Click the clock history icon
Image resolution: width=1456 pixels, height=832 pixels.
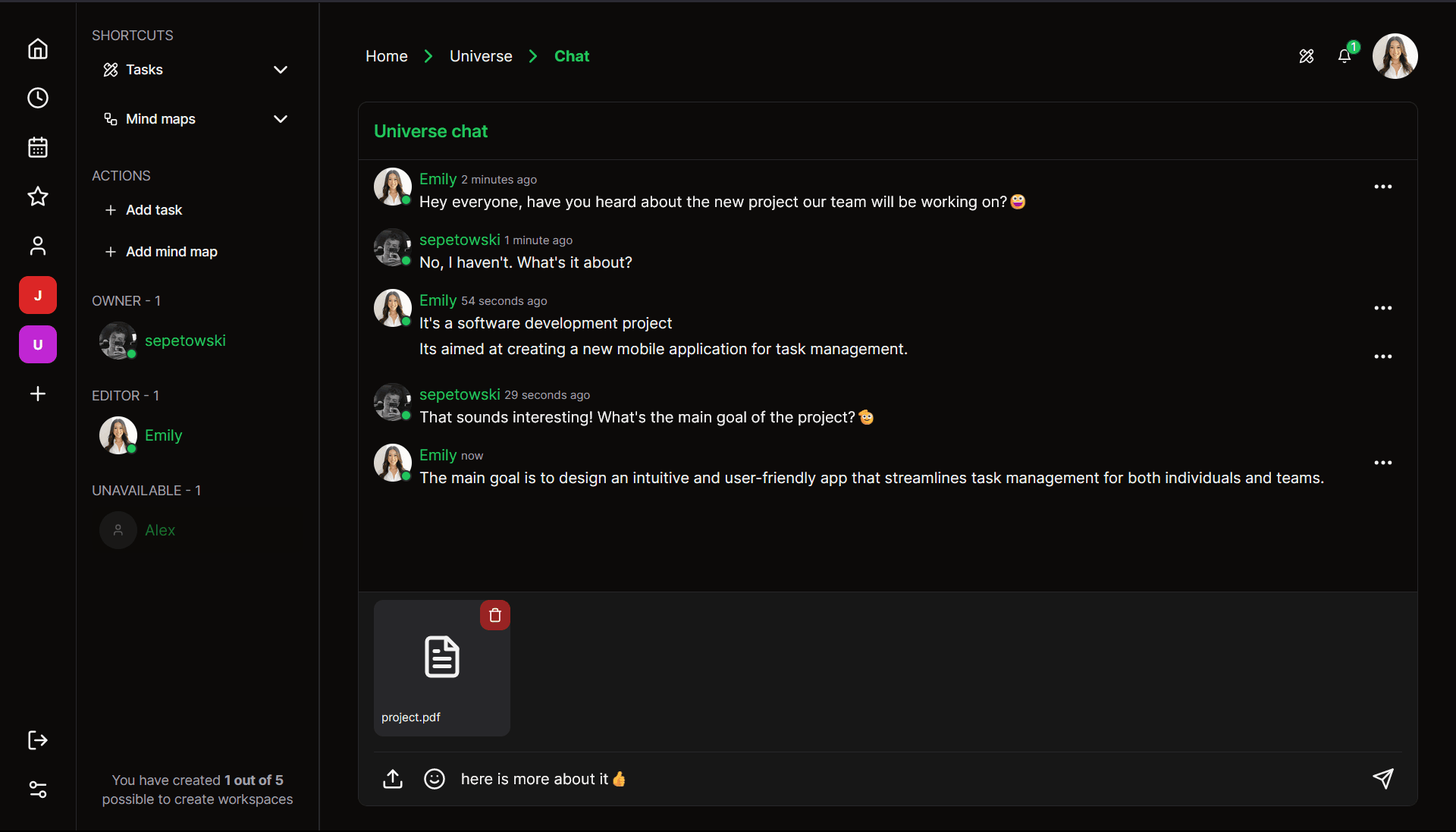click(38, 98)
